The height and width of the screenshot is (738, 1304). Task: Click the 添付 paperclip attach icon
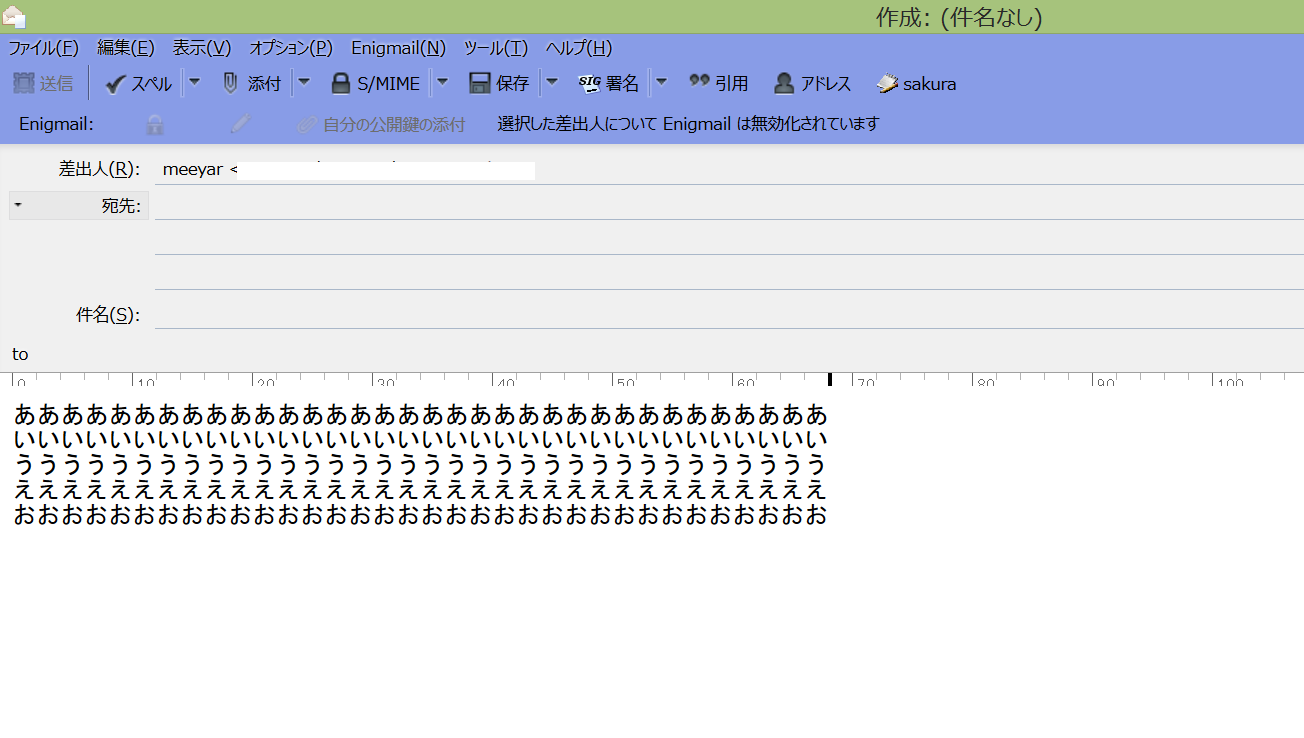[231, 84]
